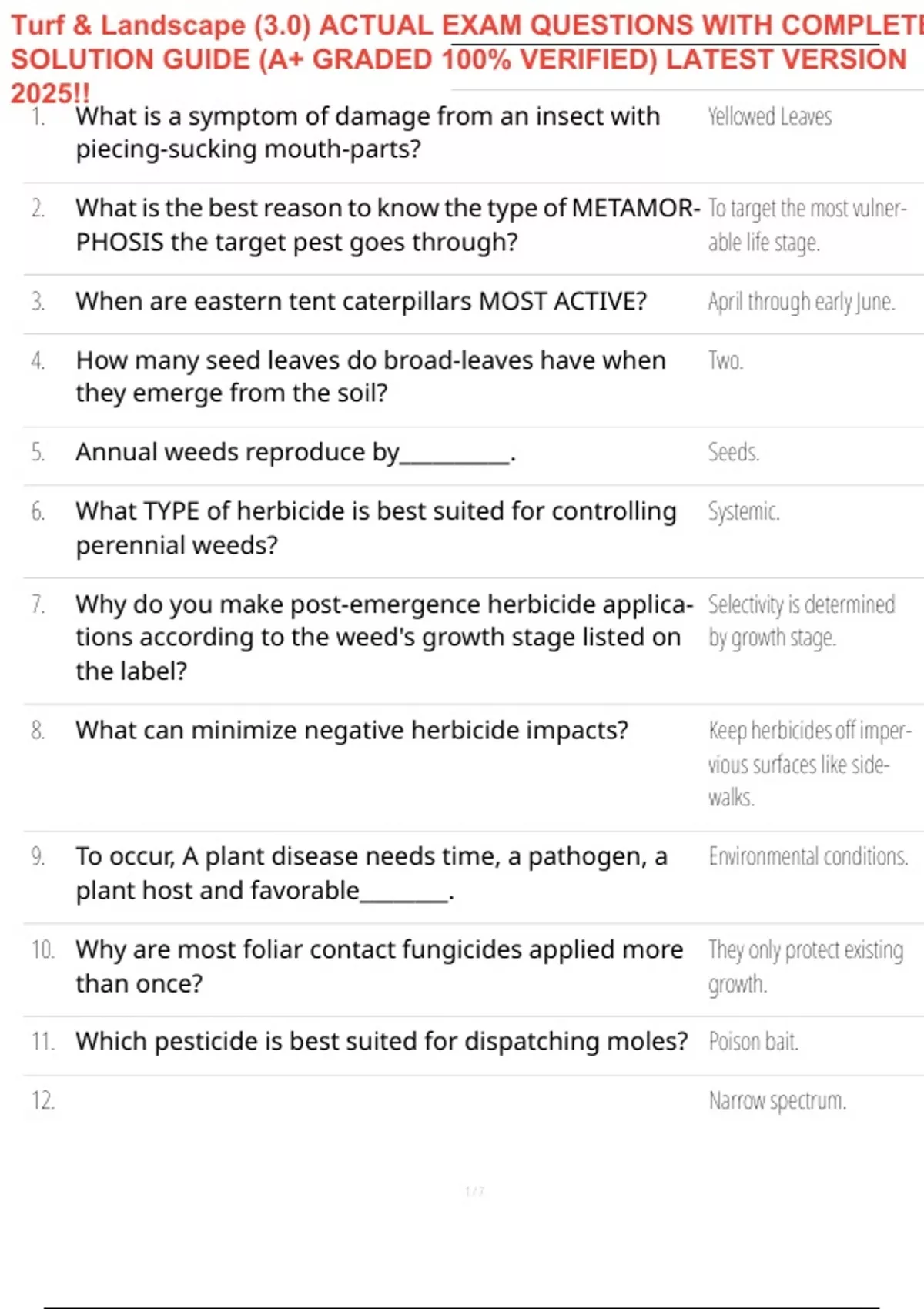Click answer 'To target the most vulnerable life stage'
This screenshot has height=1309, width=924.
[x=808, y=225]
